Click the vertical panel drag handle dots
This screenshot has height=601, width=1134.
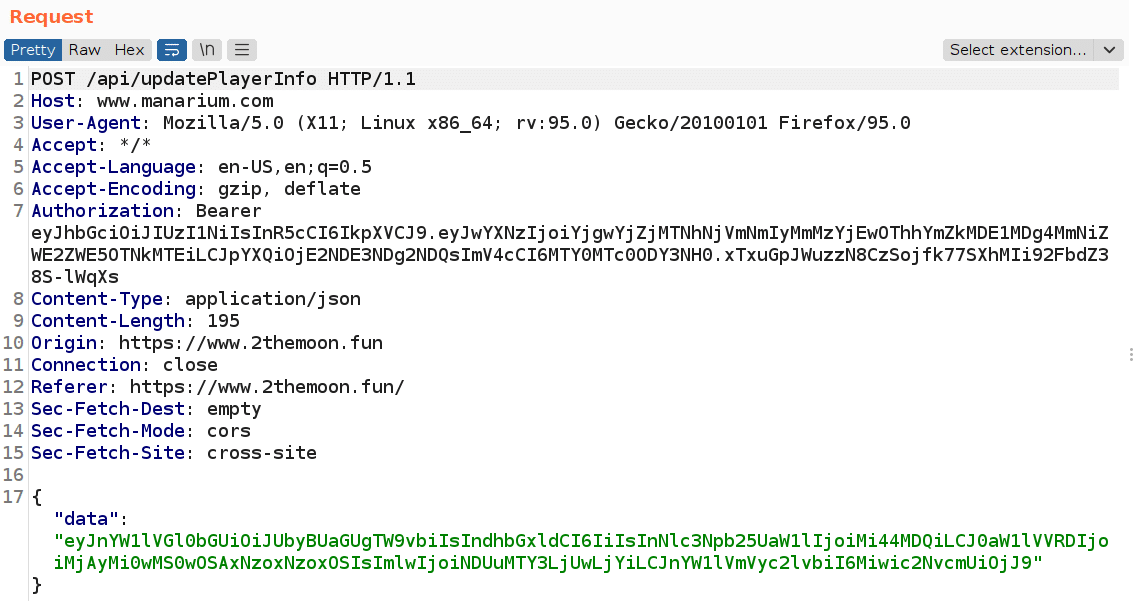click(1130, 354)
